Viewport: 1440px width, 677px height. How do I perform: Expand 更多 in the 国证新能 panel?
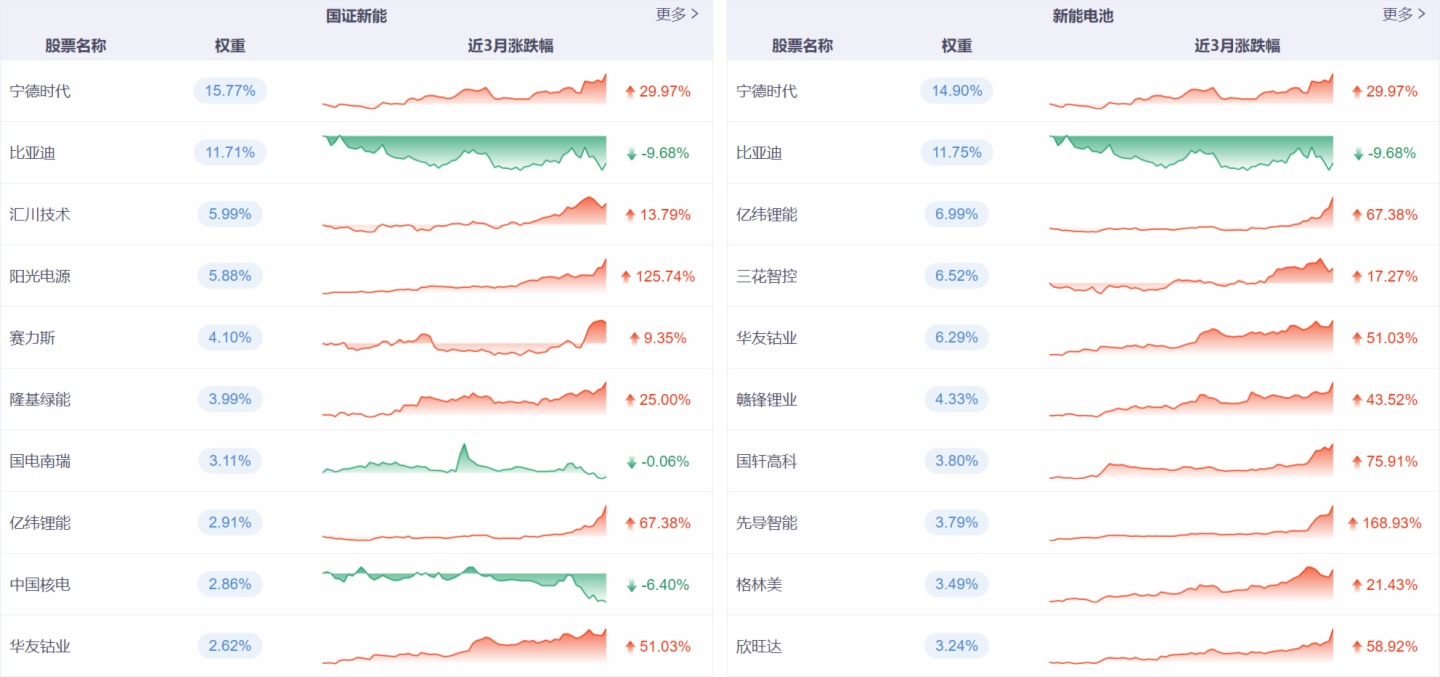click(677, 14)
